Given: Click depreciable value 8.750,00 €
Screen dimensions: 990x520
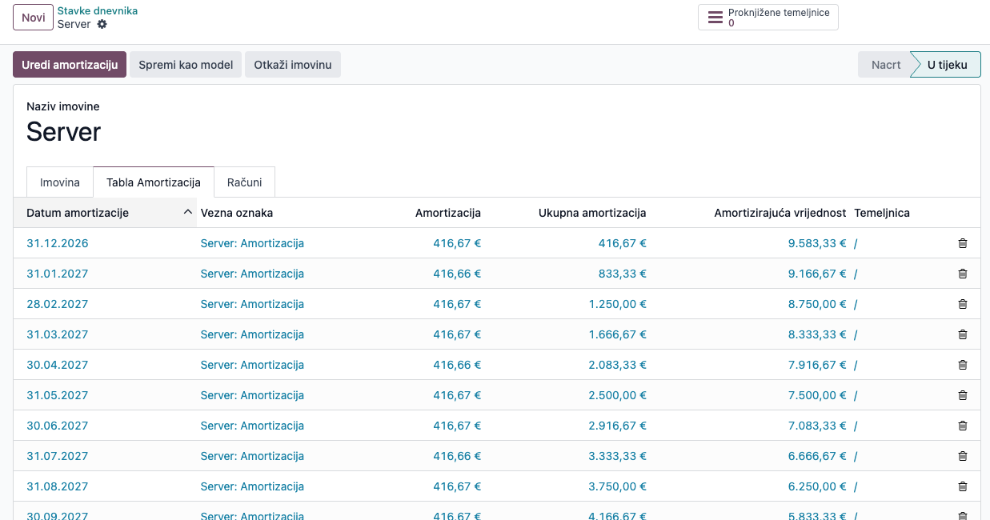Looking at the screenshot, I should pos(817,304).
